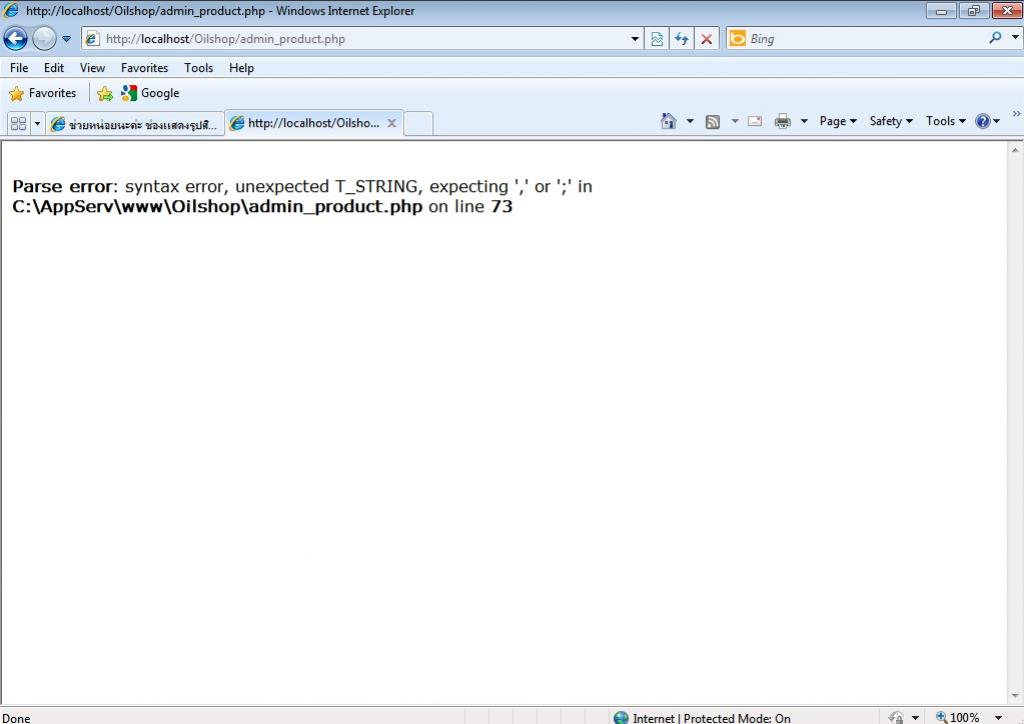
Task: Expand the command bar overflow chevron
Action: tap(1016, 114)
